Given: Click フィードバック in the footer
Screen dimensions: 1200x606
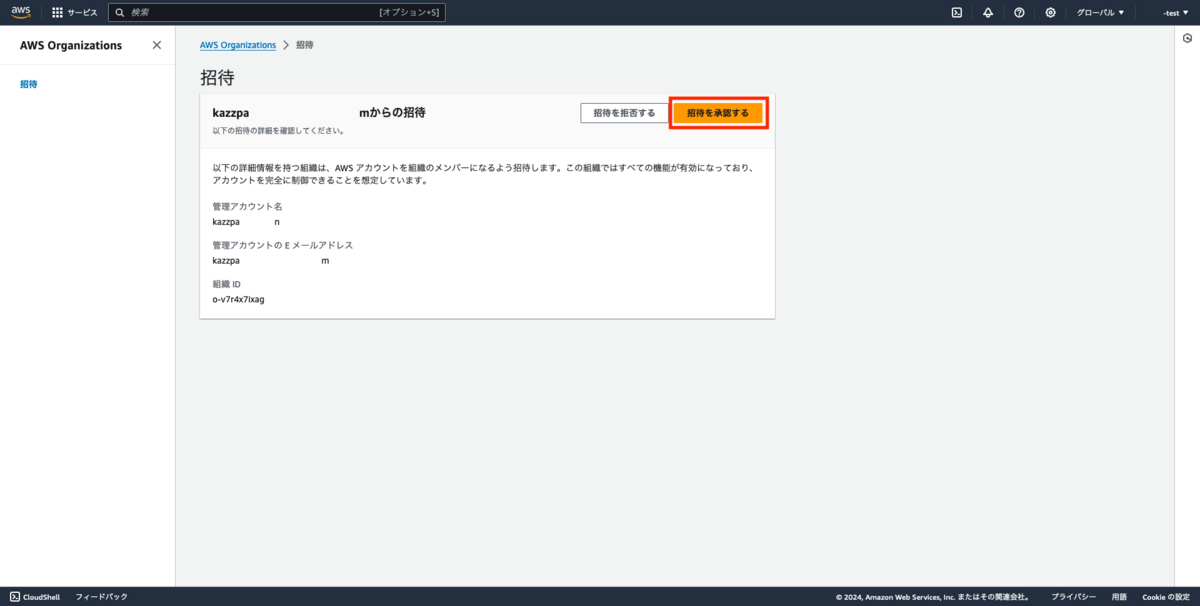Looking at the screenshot, I should click(x=102, y=597).
